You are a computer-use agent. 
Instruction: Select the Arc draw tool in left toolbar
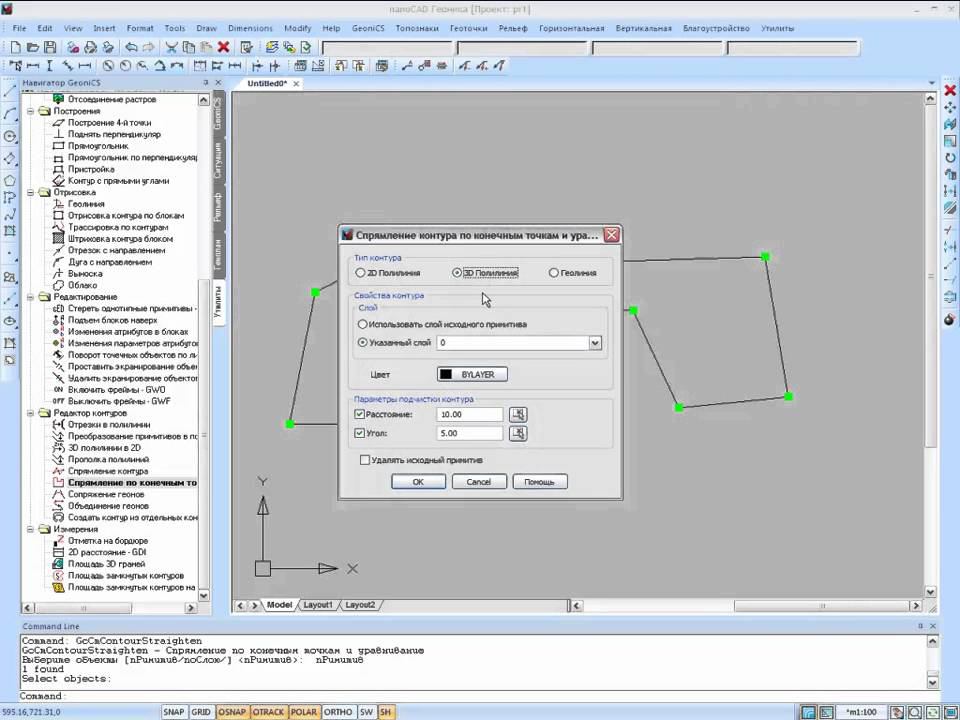tap(10, 114)
